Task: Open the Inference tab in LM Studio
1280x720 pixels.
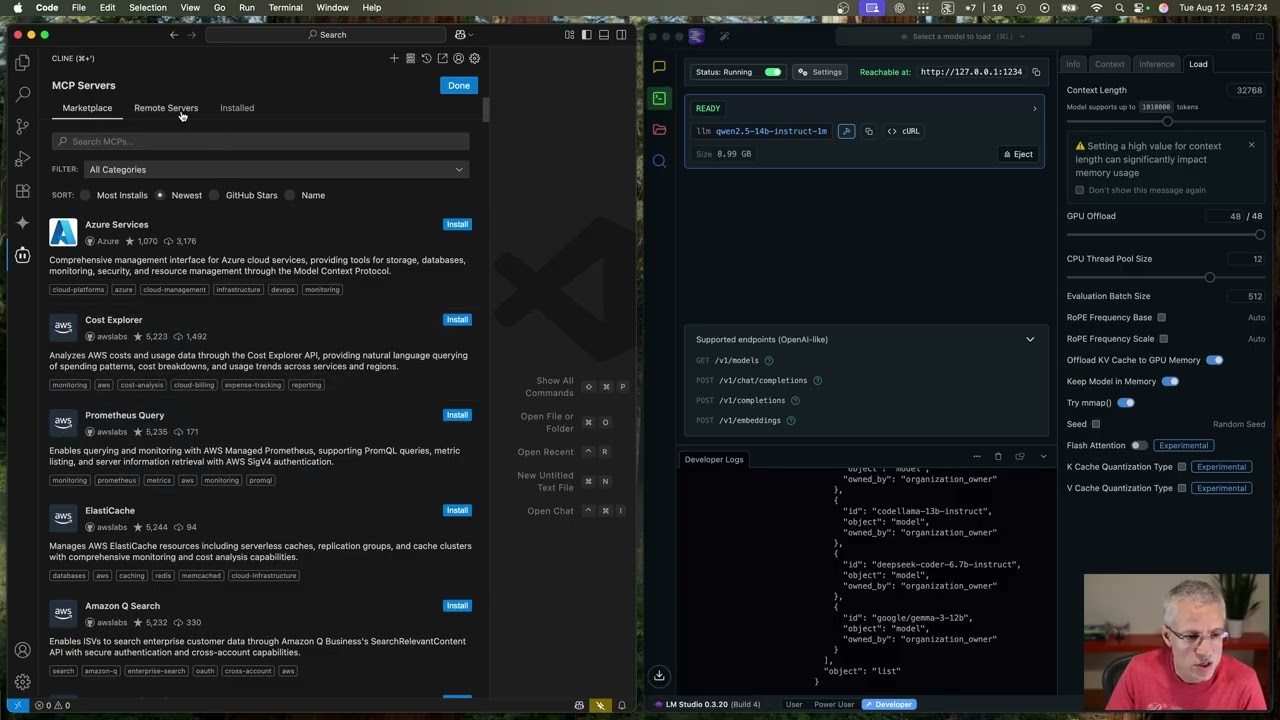Action: (x=1156, y=64)
